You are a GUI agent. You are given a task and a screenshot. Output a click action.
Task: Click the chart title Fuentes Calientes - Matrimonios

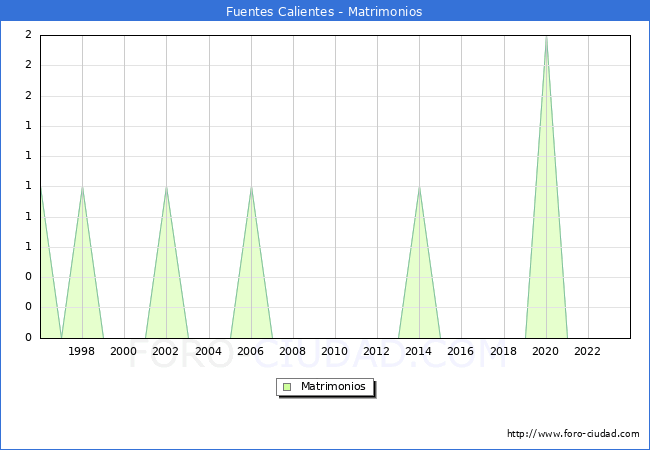(325, 12)
